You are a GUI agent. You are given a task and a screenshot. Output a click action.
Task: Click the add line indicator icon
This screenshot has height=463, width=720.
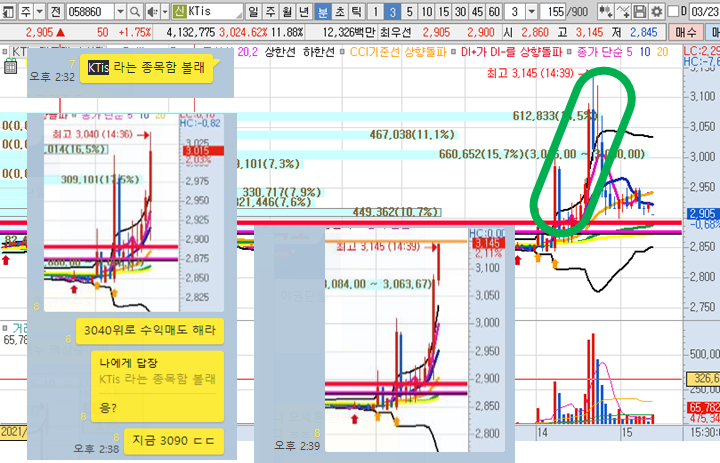[x=623, y=11]
